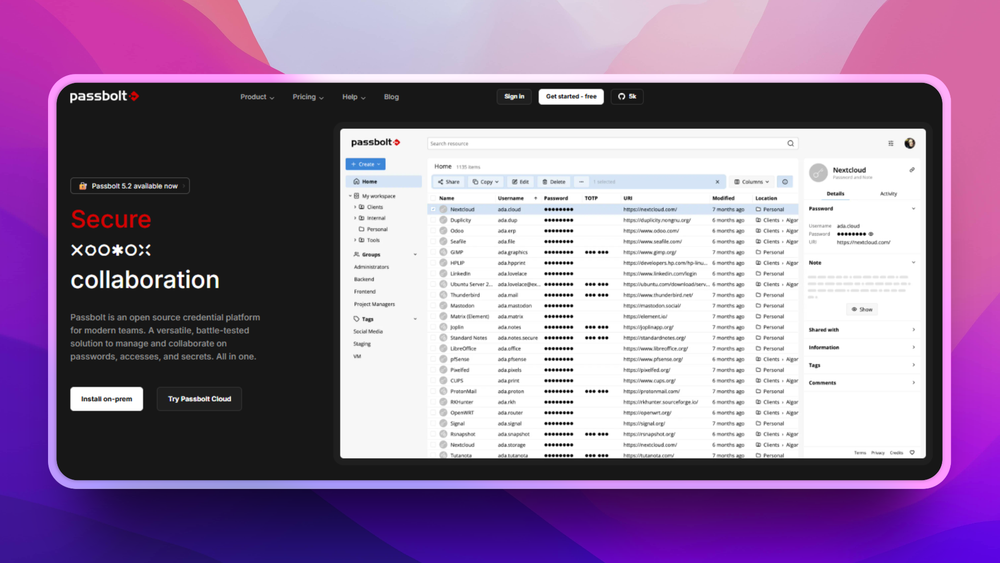Select the Administrators group
Image resolution: width=1000 pixels, height=563 pixels.
(x=371, y=267)
